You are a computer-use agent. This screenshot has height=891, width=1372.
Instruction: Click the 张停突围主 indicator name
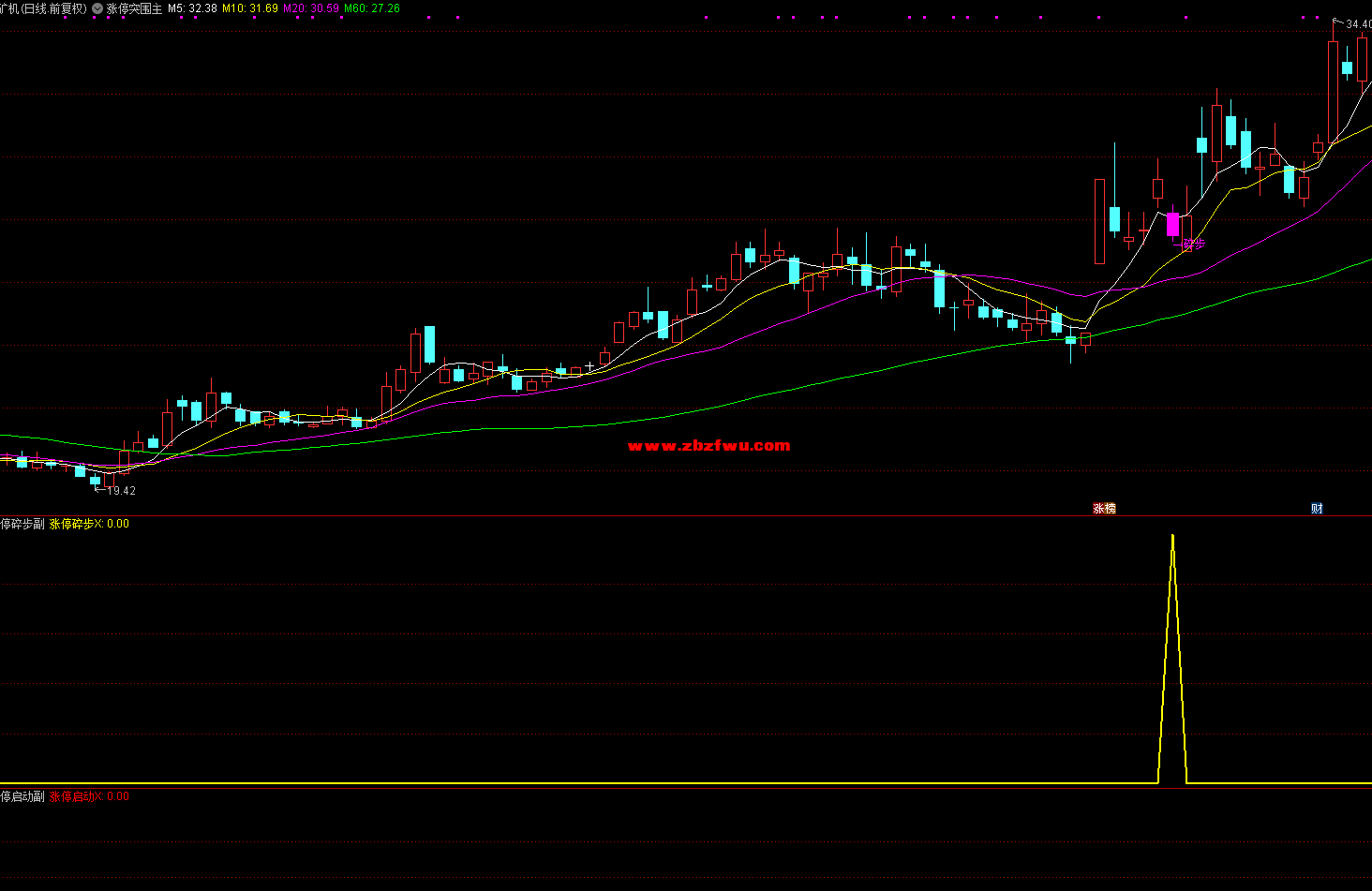click(134, 8)
